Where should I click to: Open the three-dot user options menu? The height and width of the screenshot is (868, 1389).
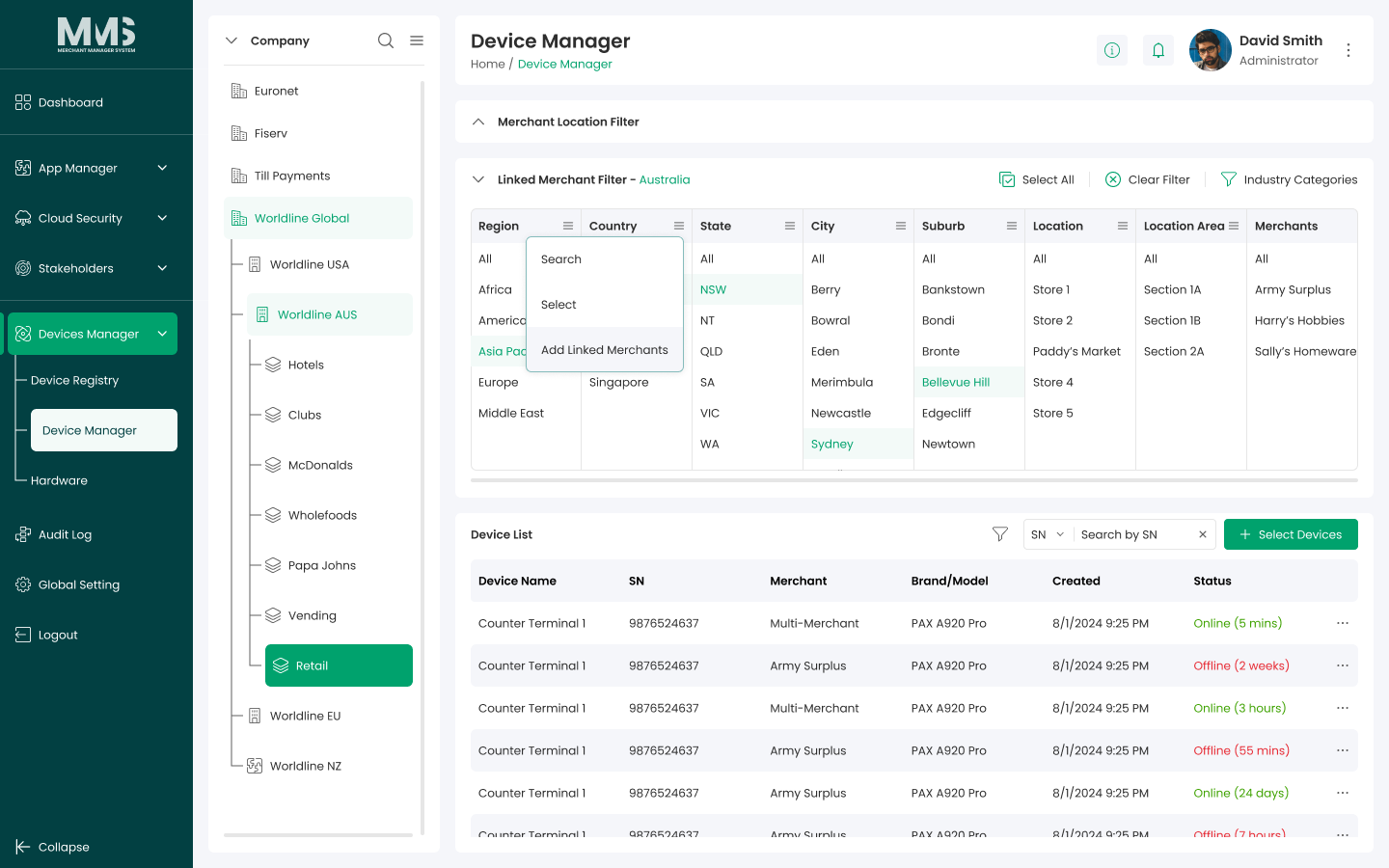coord(1348,50)
